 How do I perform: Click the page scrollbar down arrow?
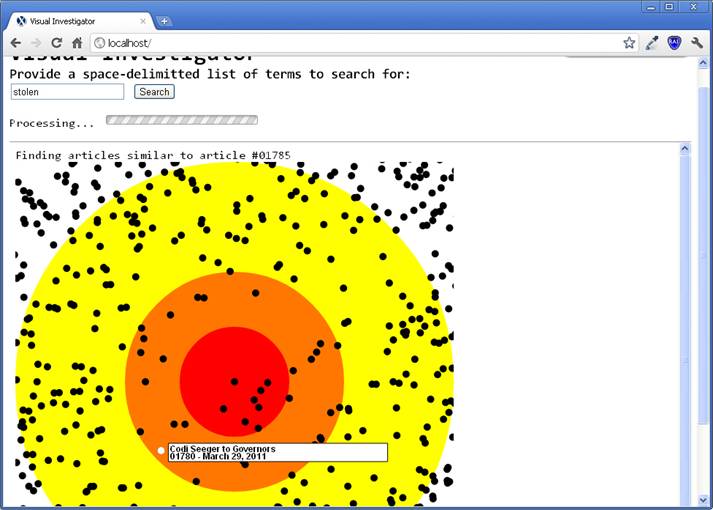pyautogui.click(x=703, y=500)
